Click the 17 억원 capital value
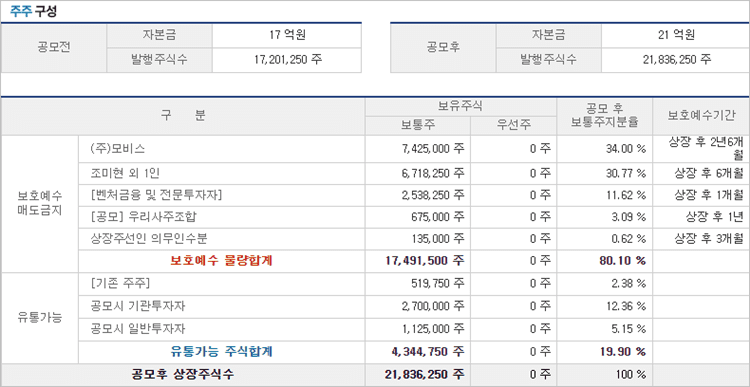The image size is (750, 387). (x=287, y=35)
